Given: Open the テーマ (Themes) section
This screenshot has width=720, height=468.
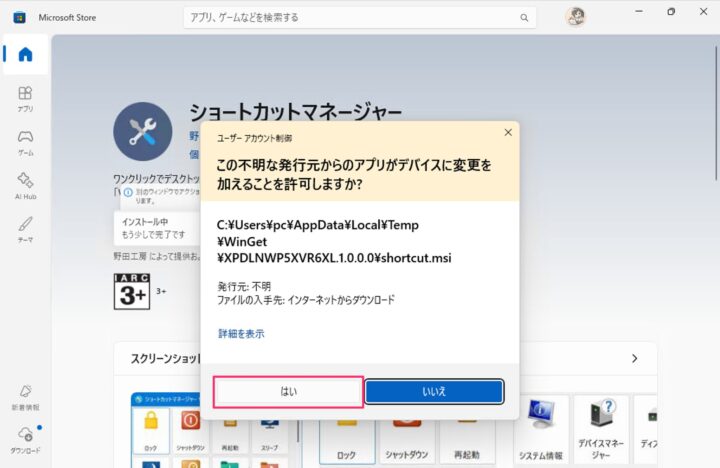Looking at the screenshot, I should pos(25,228).
